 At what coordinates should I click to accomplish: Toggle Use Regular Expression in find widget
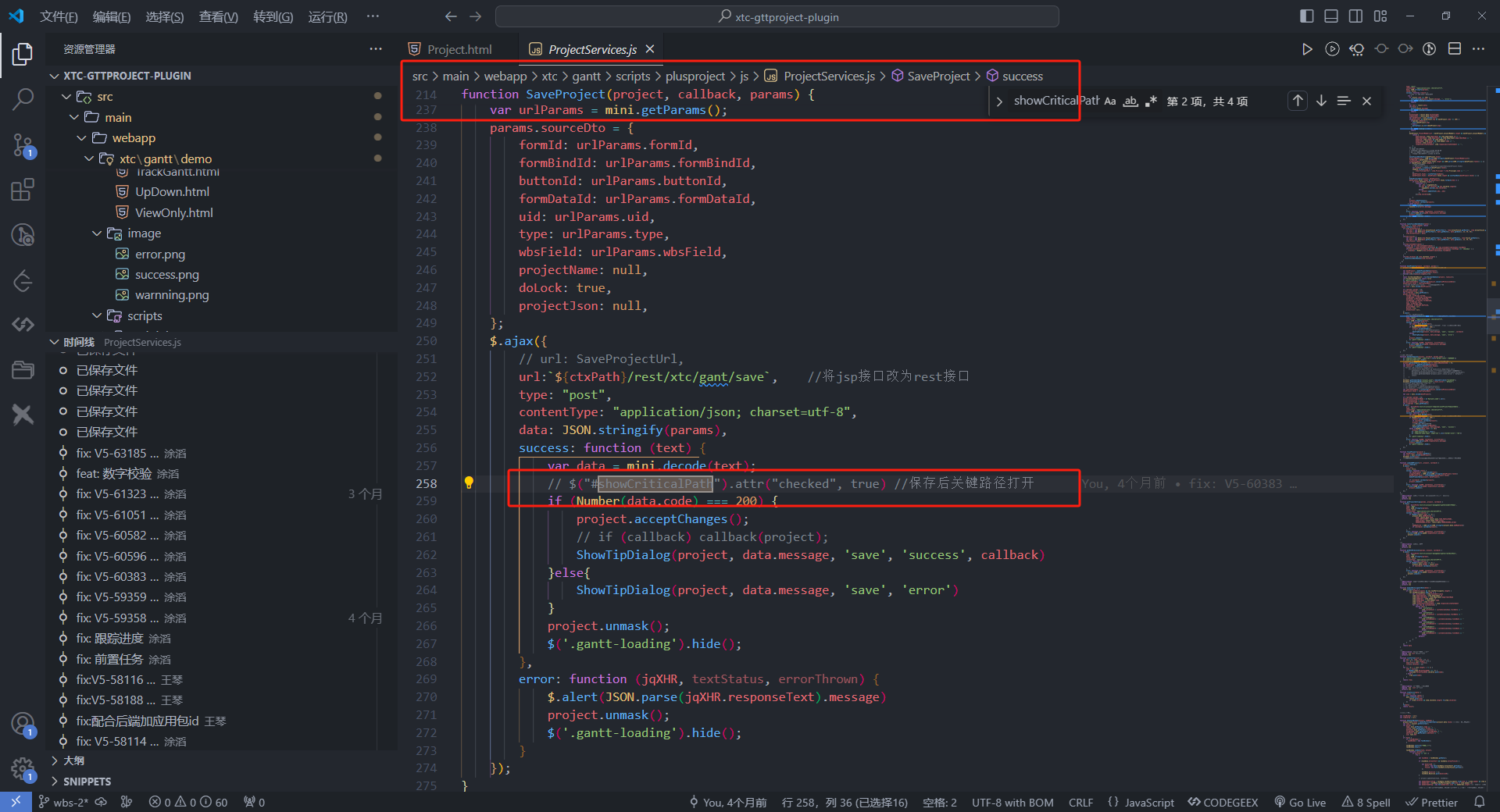tap(1151, 101)
